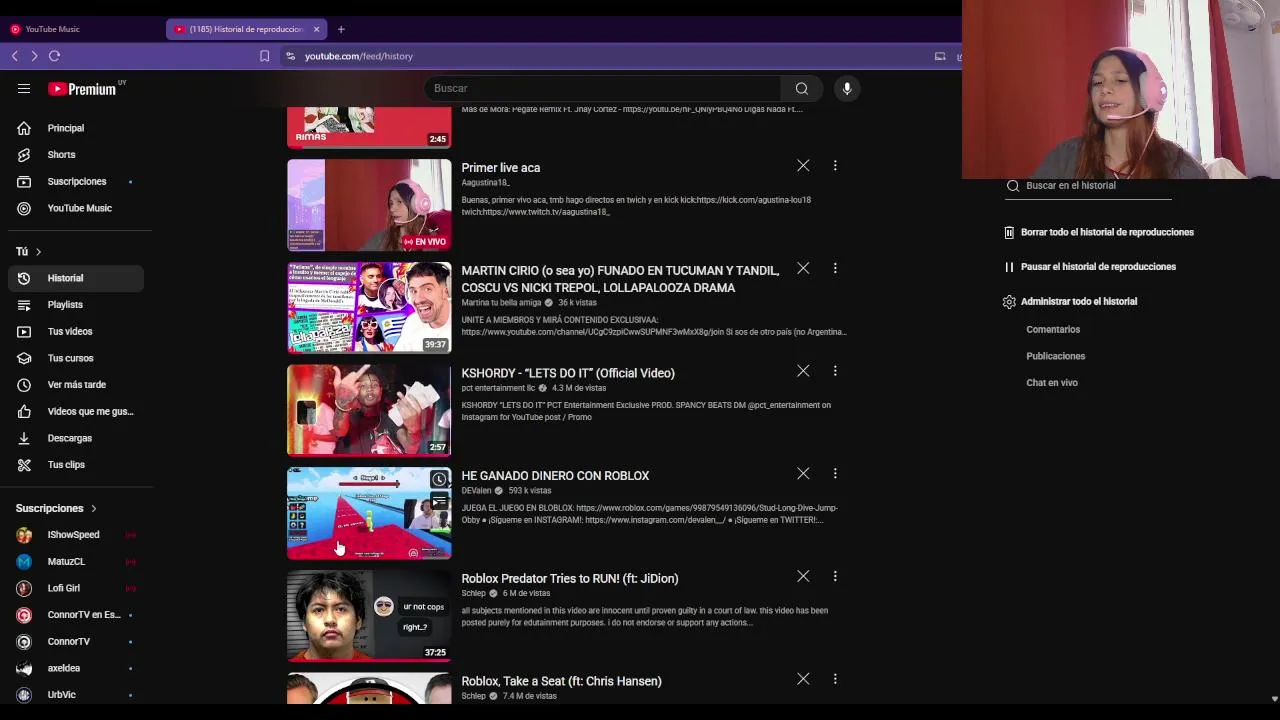Screen dimensions: 1280x720
Task: Go back with browser back arrow
Action: coord(15,56)
